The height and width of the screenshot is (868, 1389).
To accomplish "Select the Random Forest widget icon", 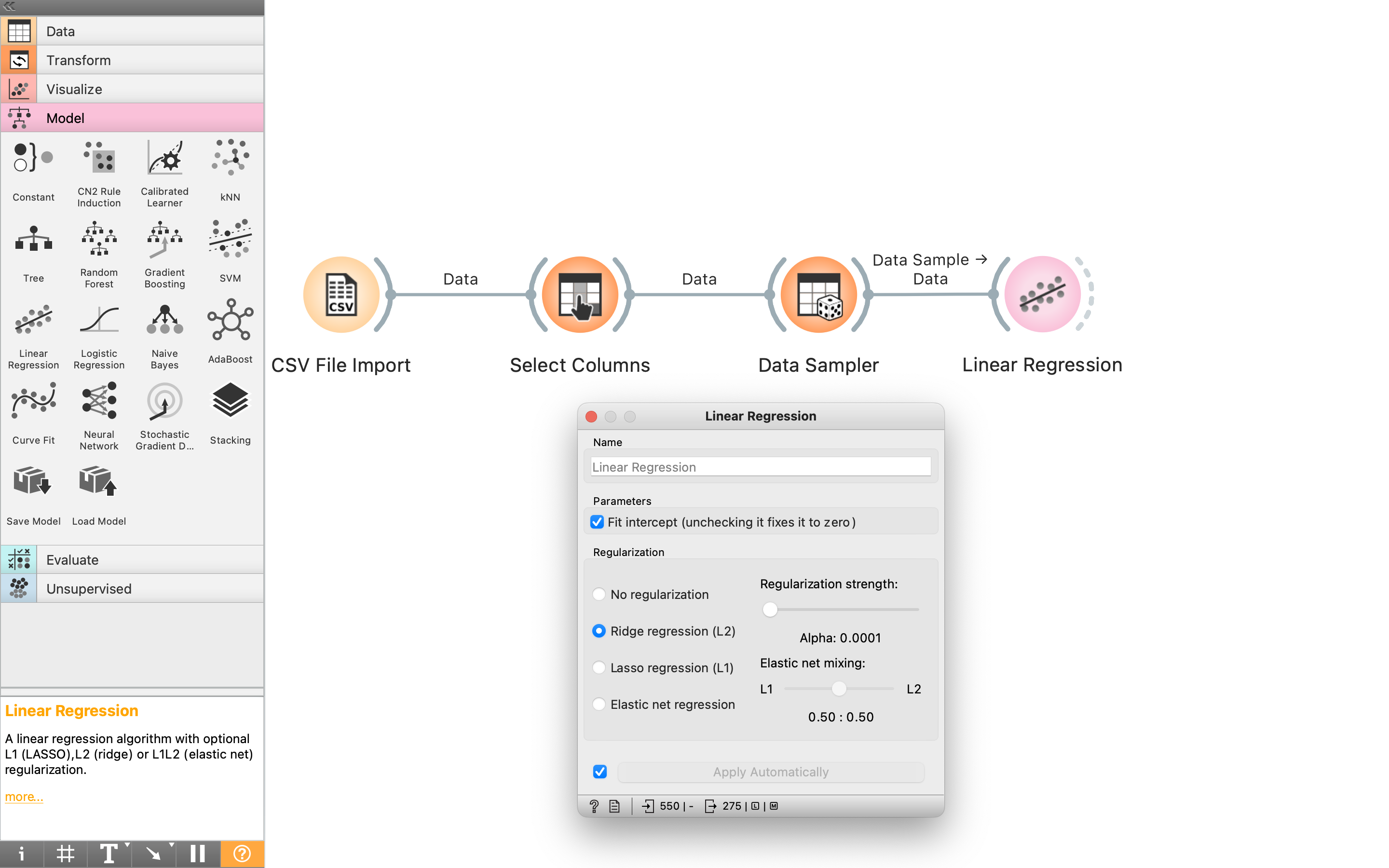I will [x=98, y=238].
